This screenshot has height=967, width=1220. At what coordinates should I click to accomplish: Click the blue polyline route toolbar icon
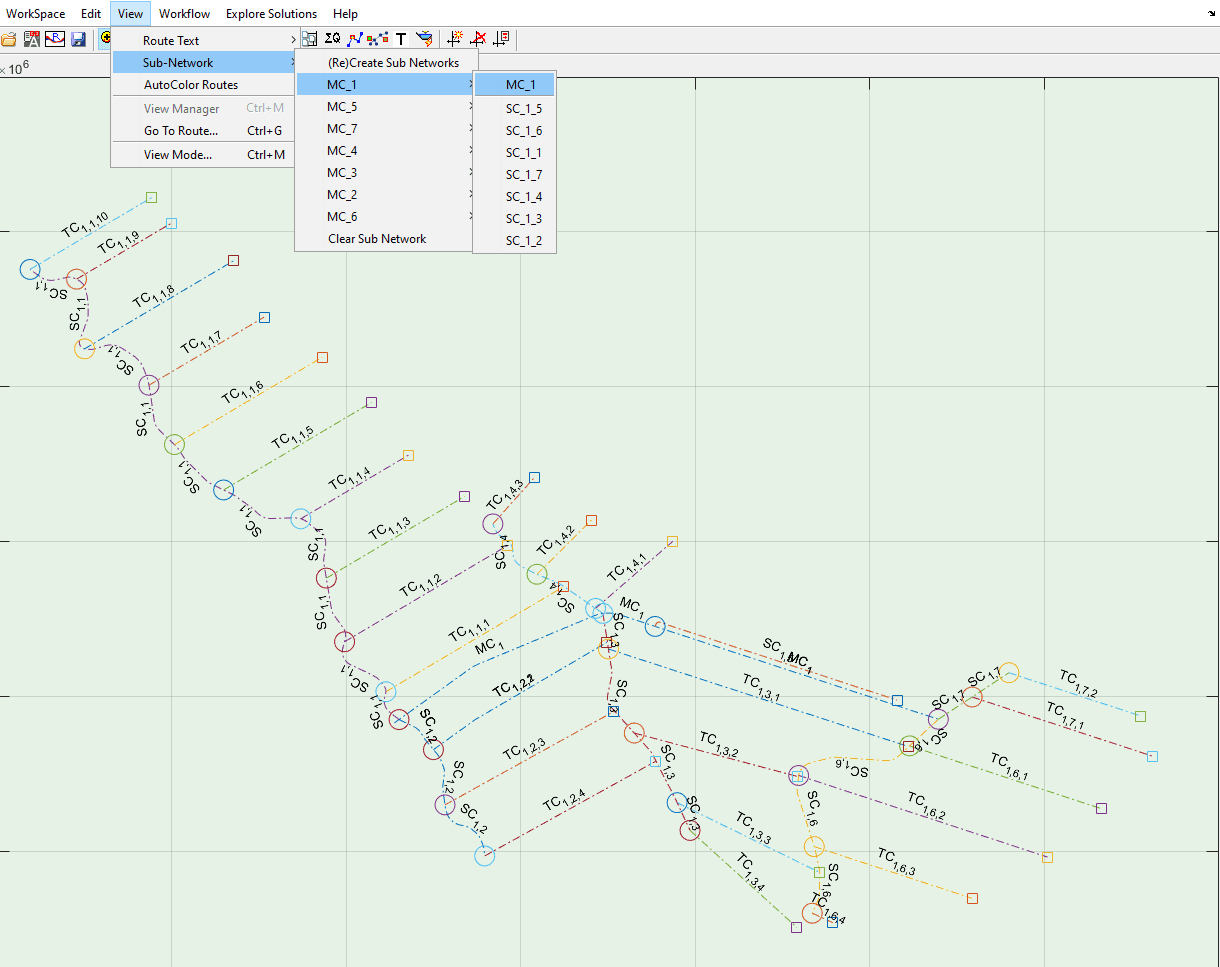(355, 39)
